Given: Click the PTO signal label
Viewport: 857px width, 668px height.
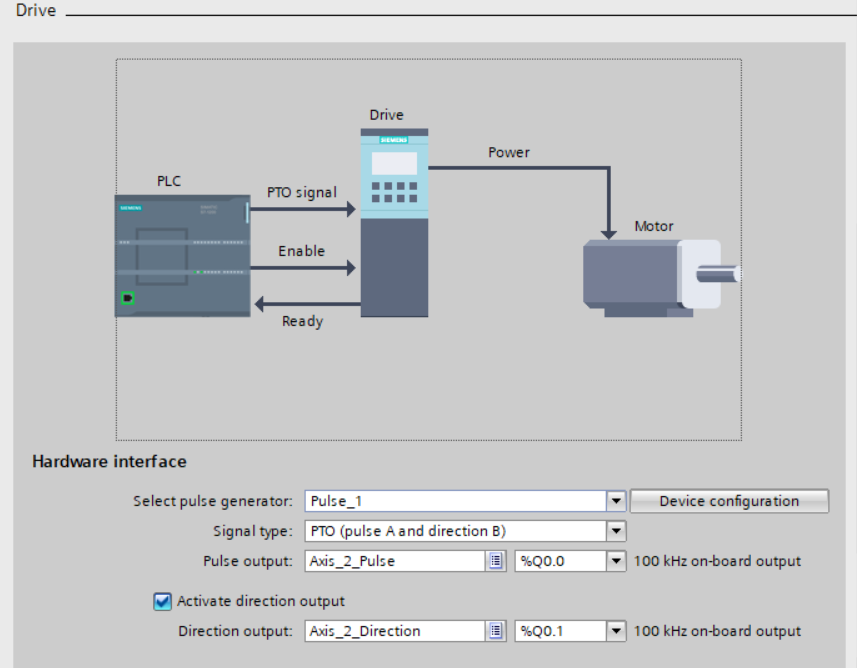Looking at the screenshot, I should 302,193.
